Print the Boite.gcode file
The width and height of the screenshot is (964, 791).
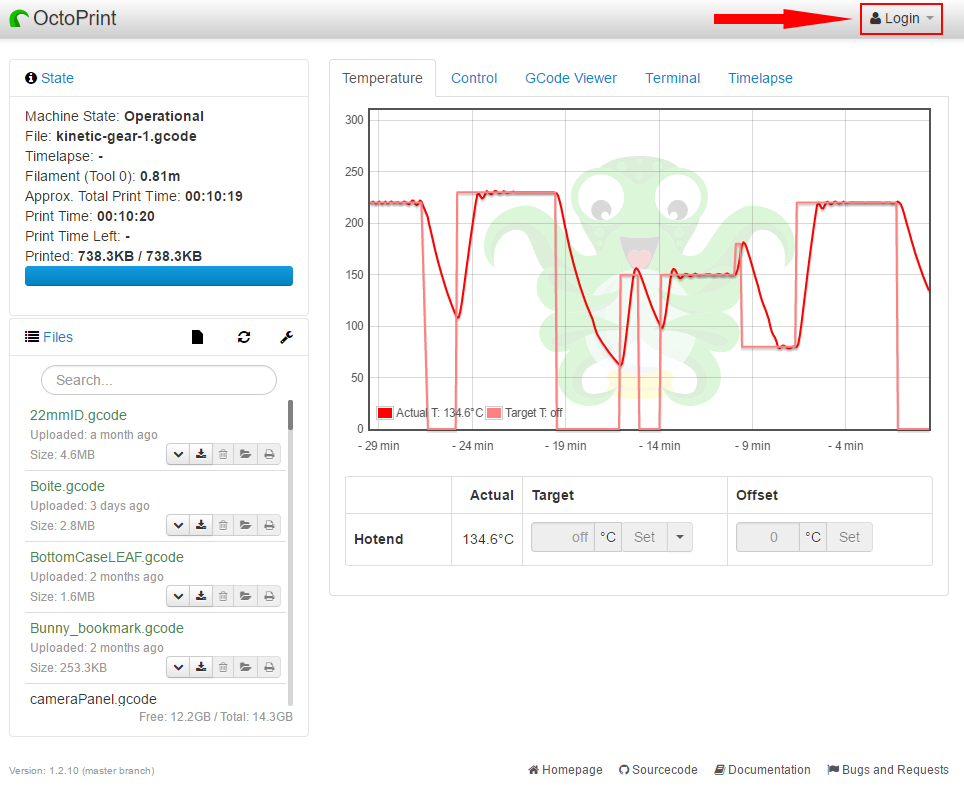click(x=269, y=525)
